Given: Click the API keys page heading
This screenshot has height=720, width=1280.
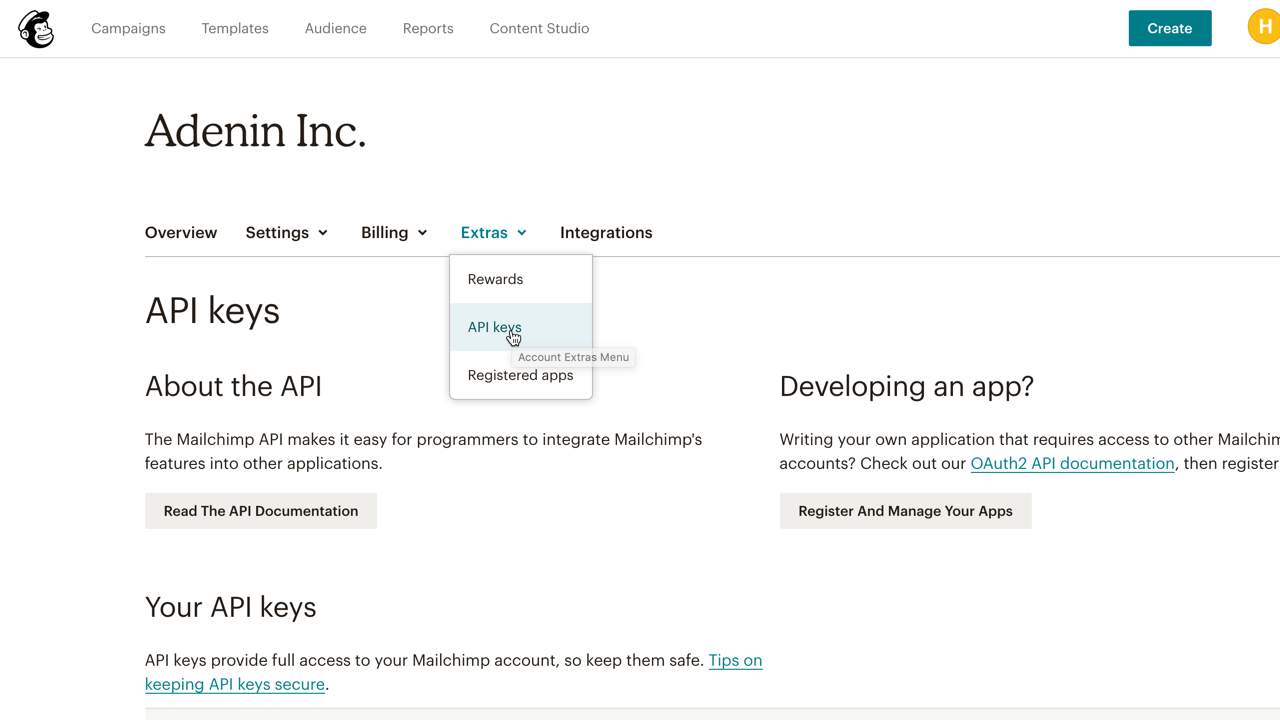Looking at the screenshot, I should coord(212,311).
